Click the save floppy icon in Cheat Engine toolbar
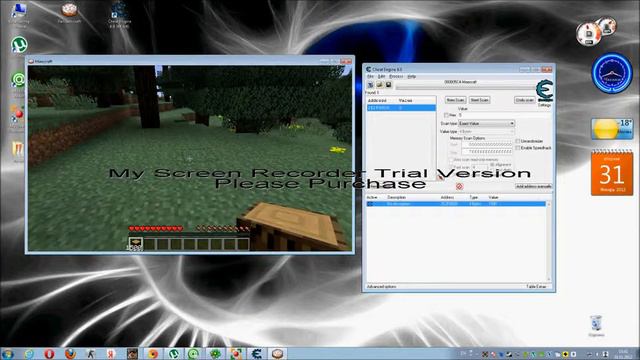 tap(389, 85)
